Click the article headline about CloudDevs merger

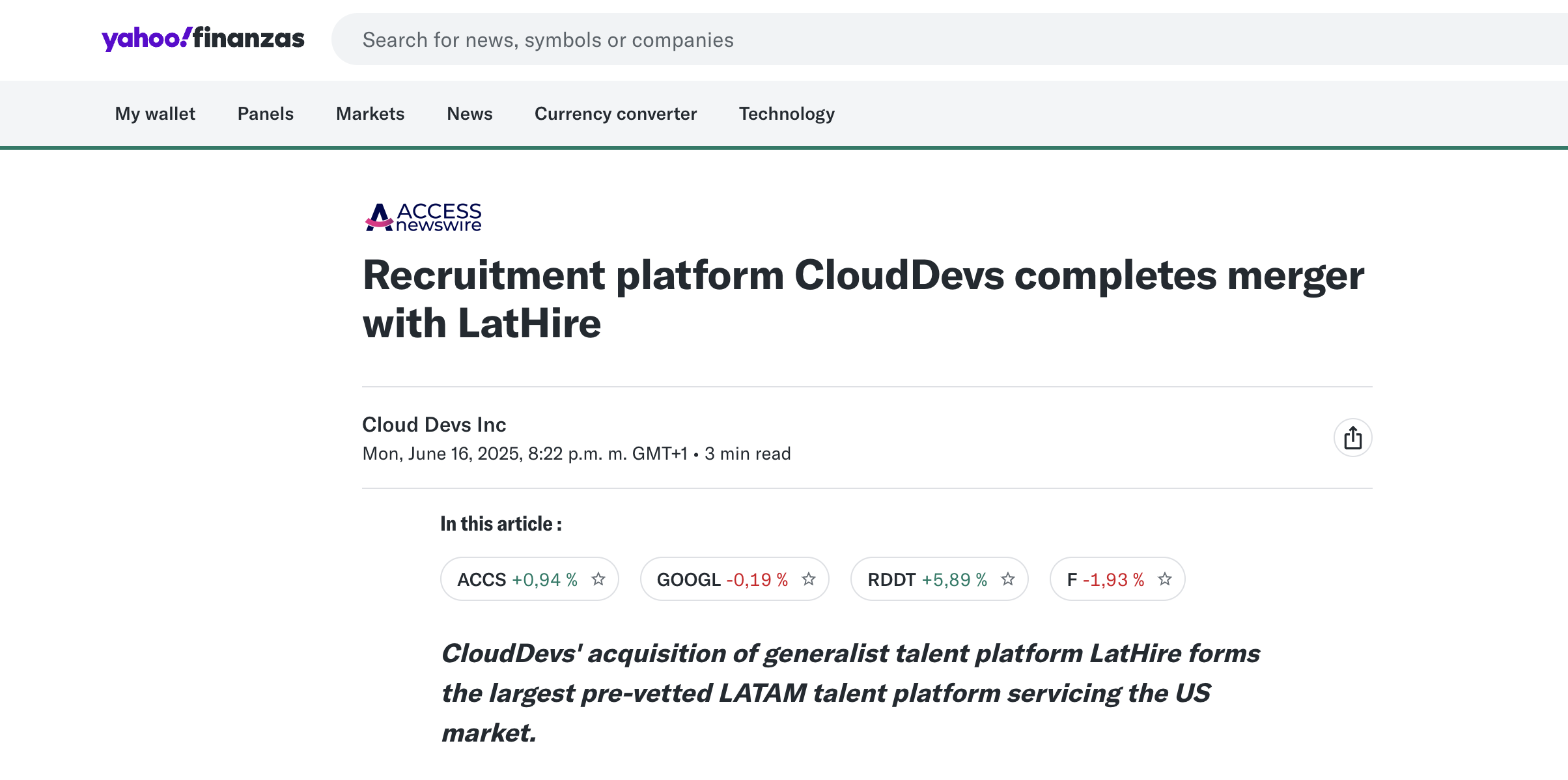pos(863,299)
